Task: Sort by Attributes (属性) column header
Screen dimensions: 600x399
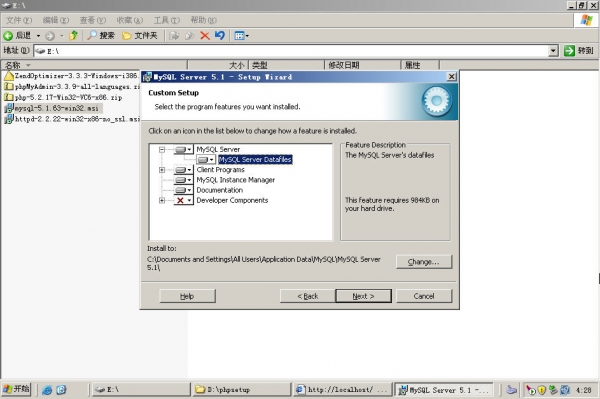Action: 420,65
